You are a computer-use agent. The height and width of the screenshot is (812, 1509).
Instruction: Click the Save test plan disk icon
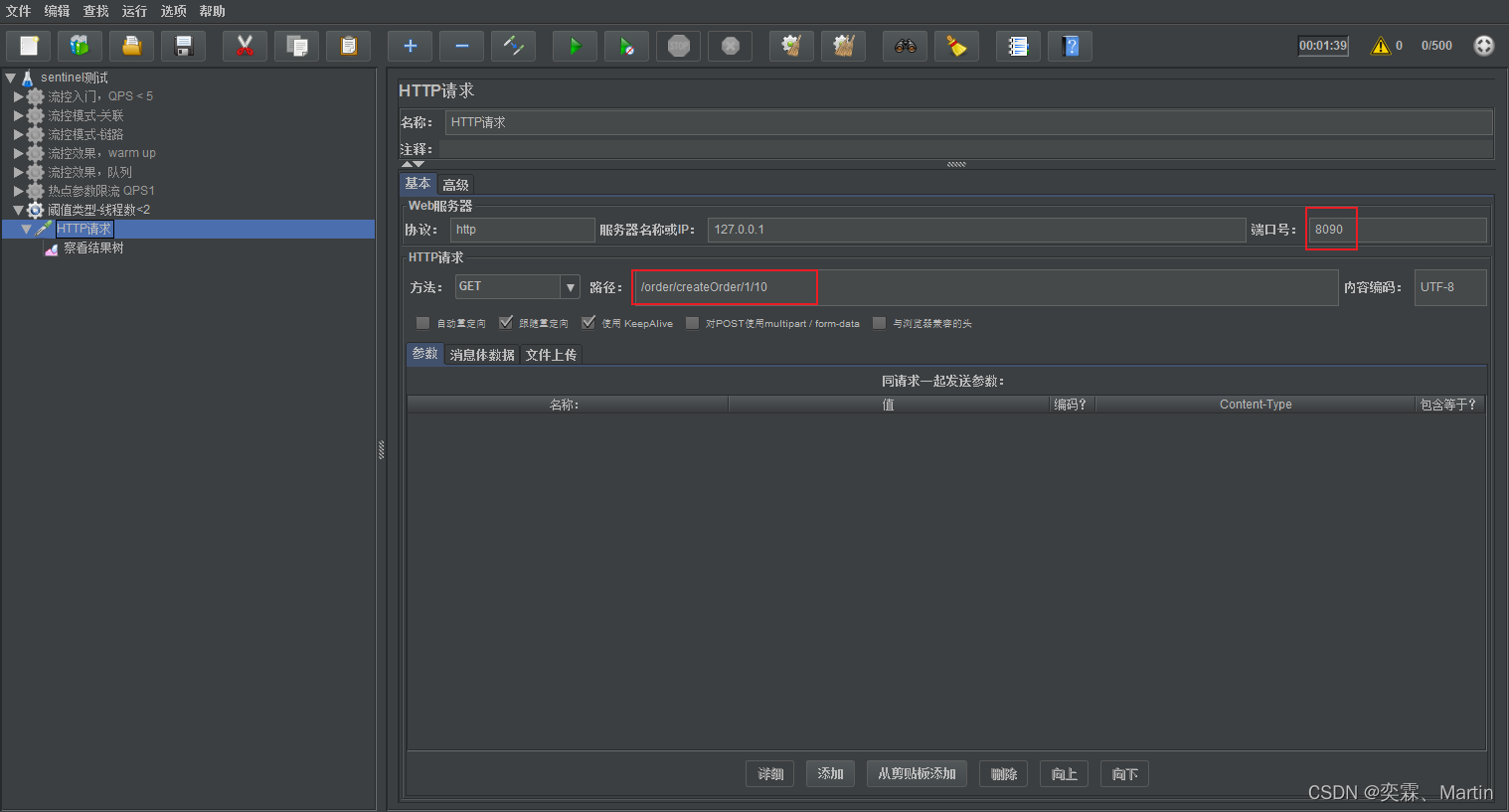(x=183, y=46)
